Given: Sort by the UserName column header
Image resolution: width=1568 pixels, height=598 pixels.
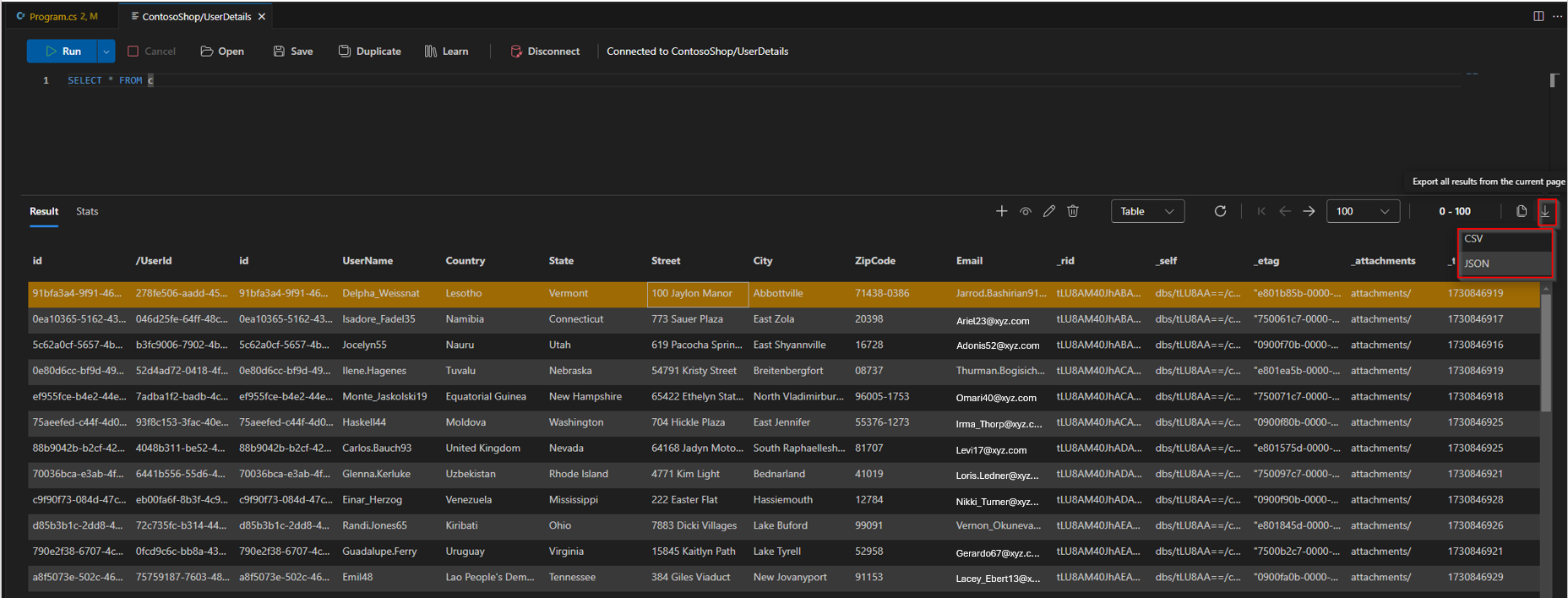Looking at the screenshot, I should pos(367,261).
